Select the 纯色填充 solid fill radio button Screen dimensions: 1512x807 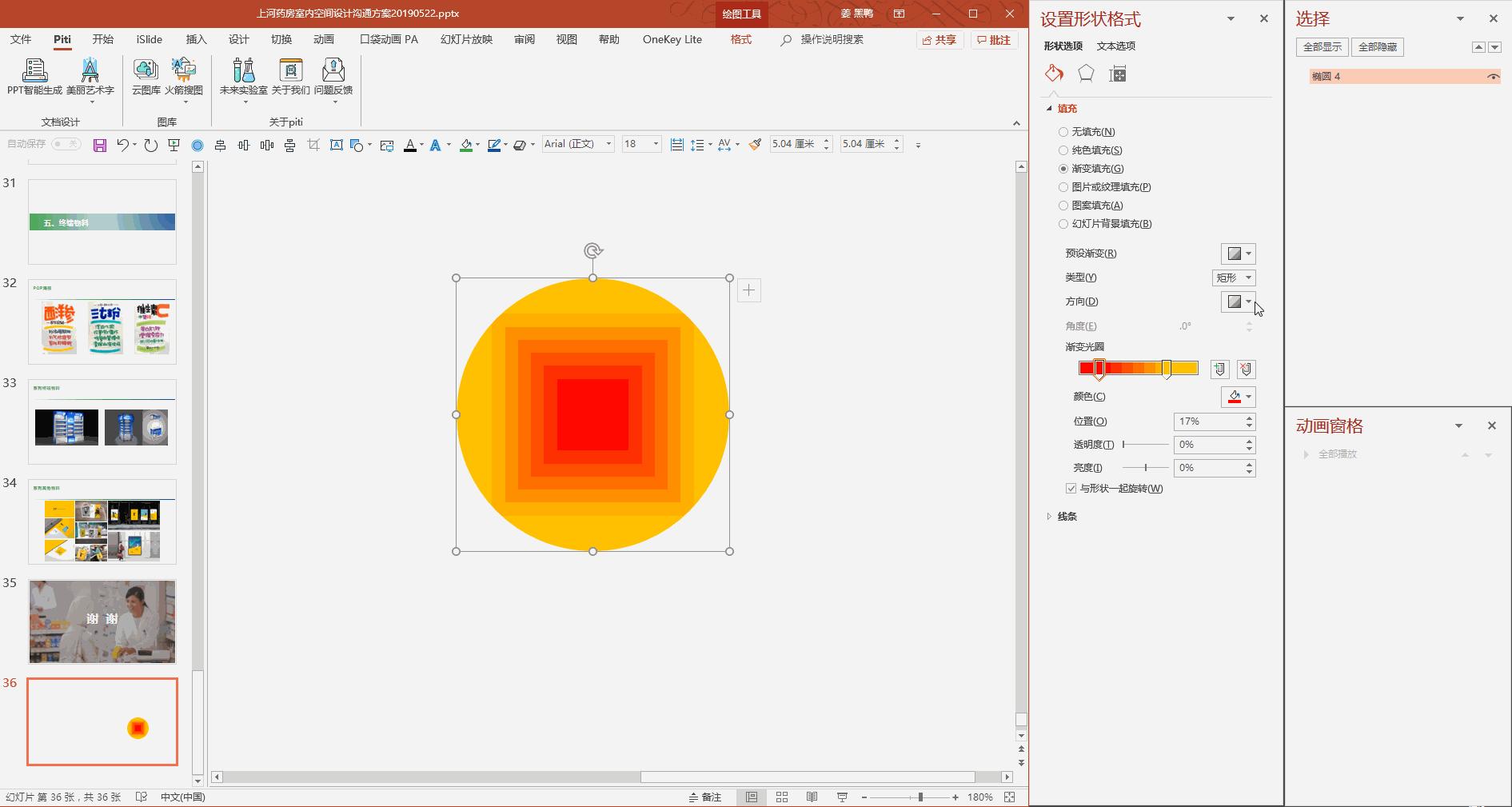(1063, 150)
